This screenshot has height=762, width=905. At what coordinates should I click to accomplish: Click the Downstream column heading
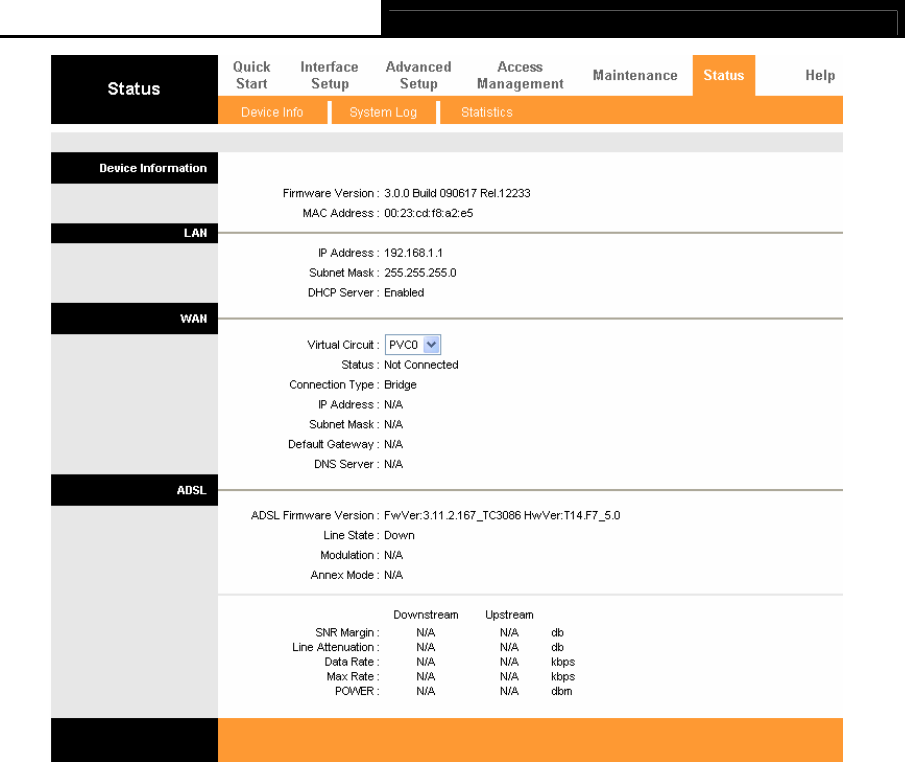(x=426, y=615)
